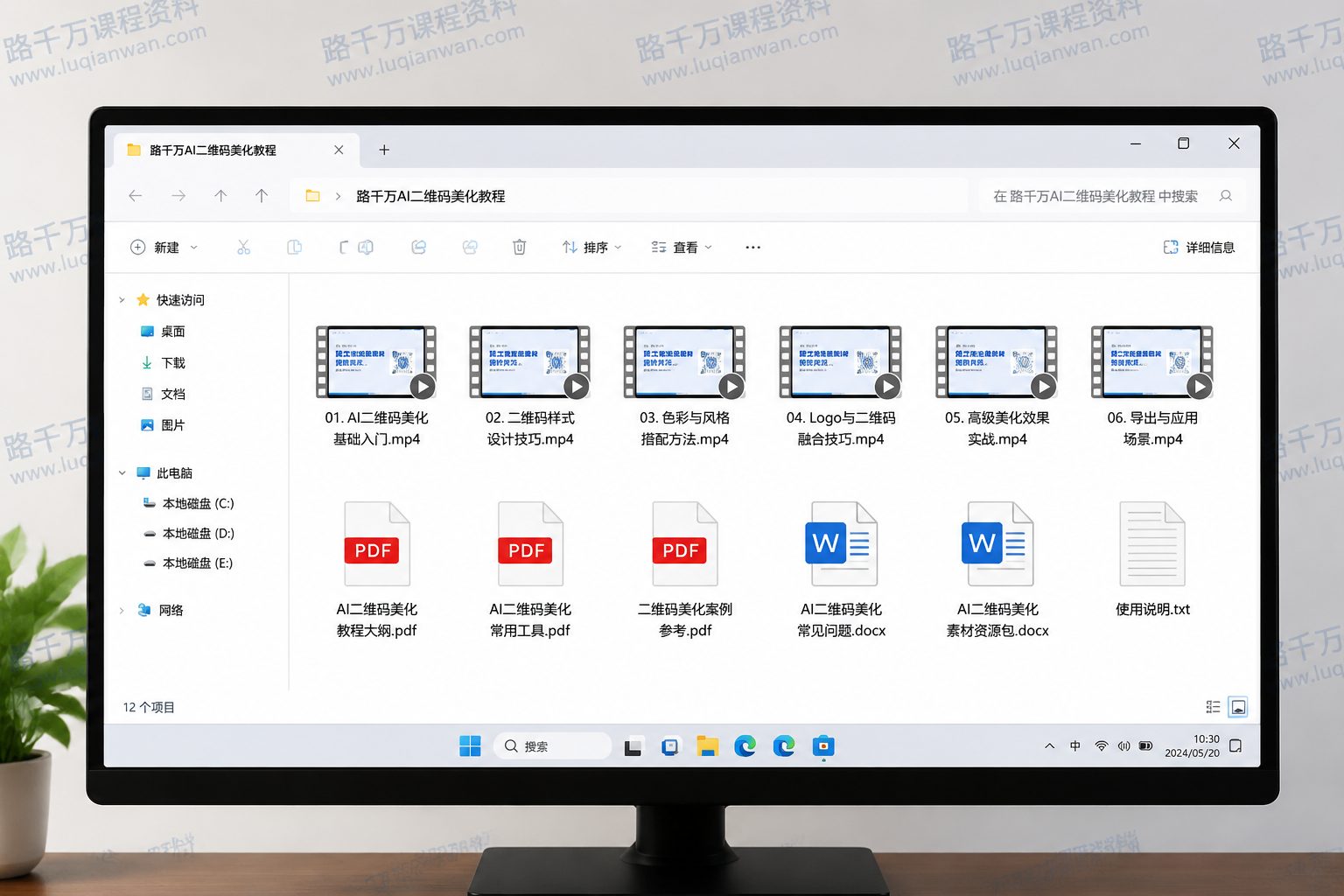
Task: Open volume tray icon
Action: [1123, 746]
